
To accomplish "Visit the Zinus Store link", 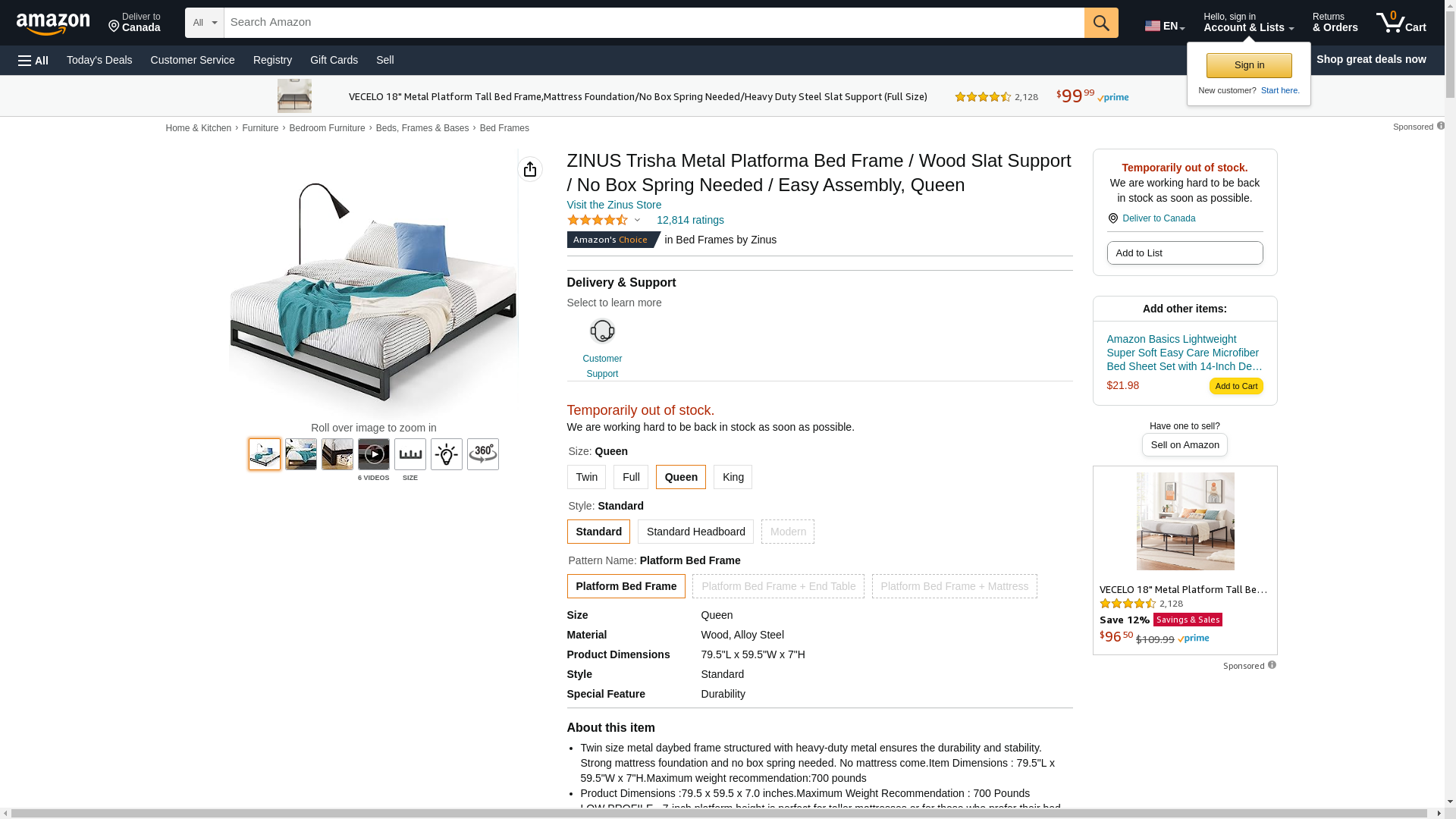I will pos(614,205).
